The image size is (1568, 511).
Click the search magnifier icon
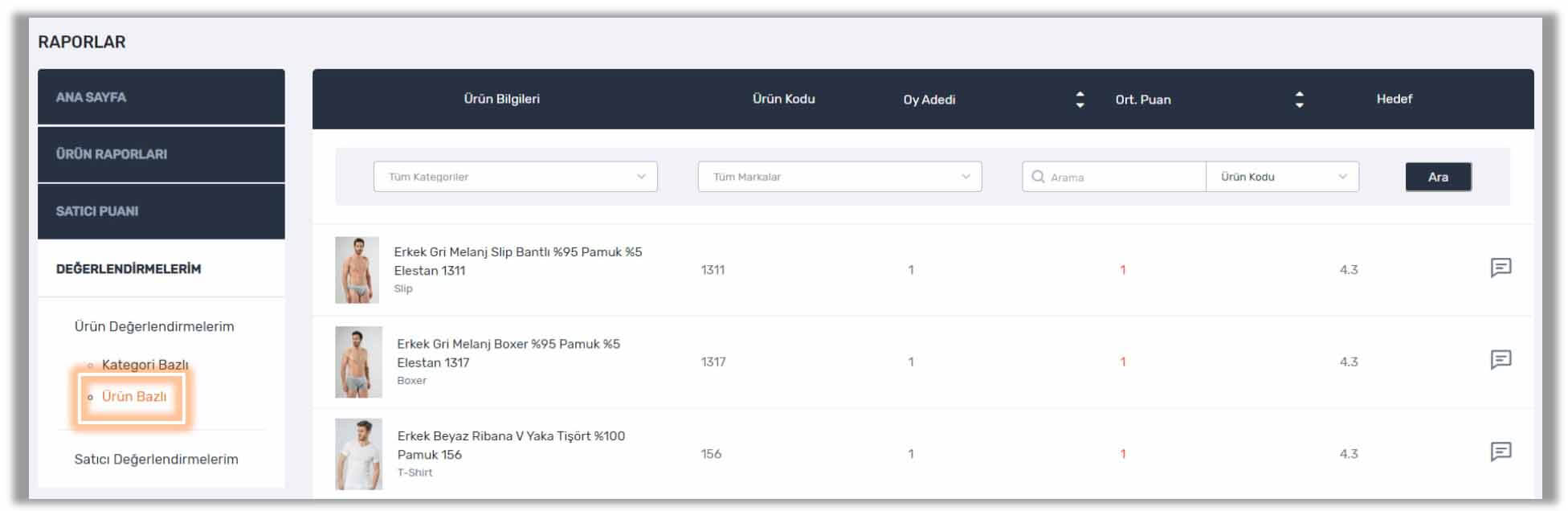(x=1038, y=177)
